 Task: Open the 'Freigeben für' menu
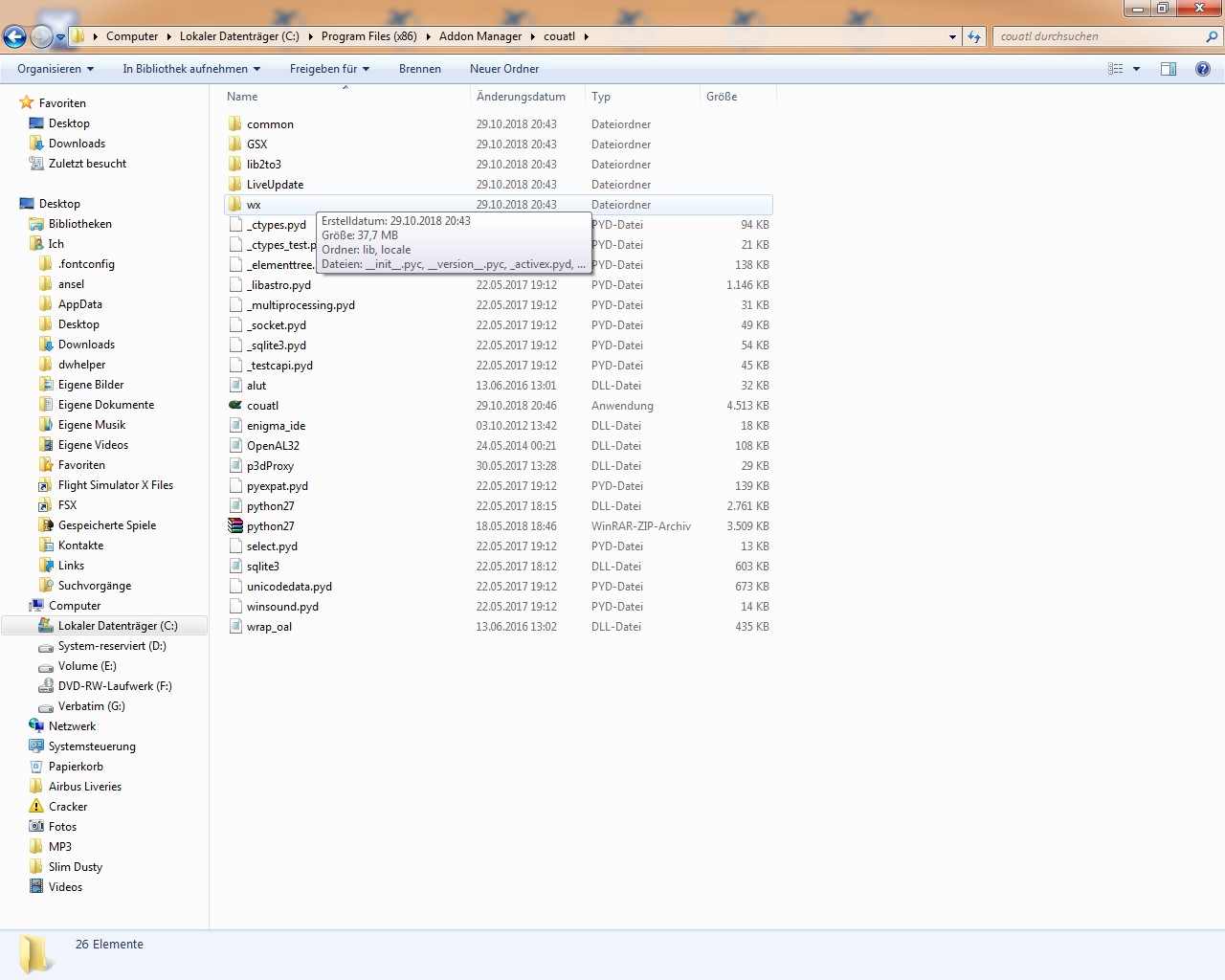[x=329, y=69]
